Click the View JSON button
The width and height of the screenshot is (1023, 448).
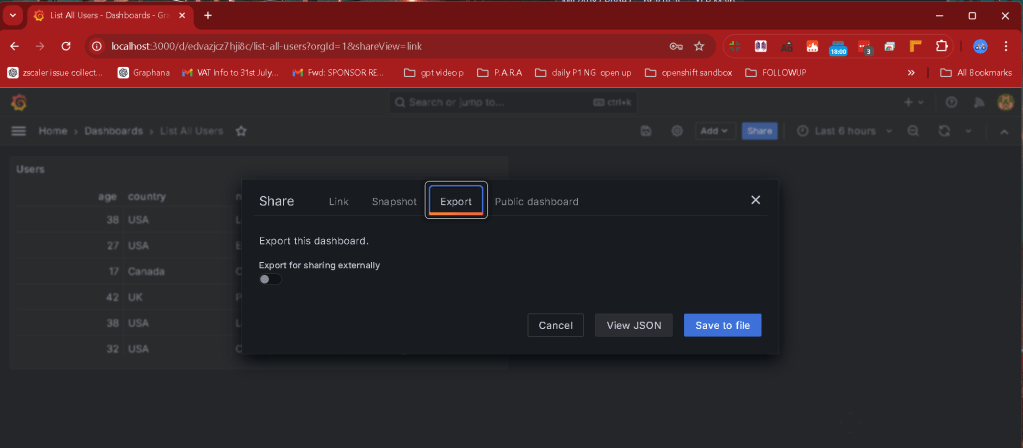pyautogui.click(x=634, y=325)
